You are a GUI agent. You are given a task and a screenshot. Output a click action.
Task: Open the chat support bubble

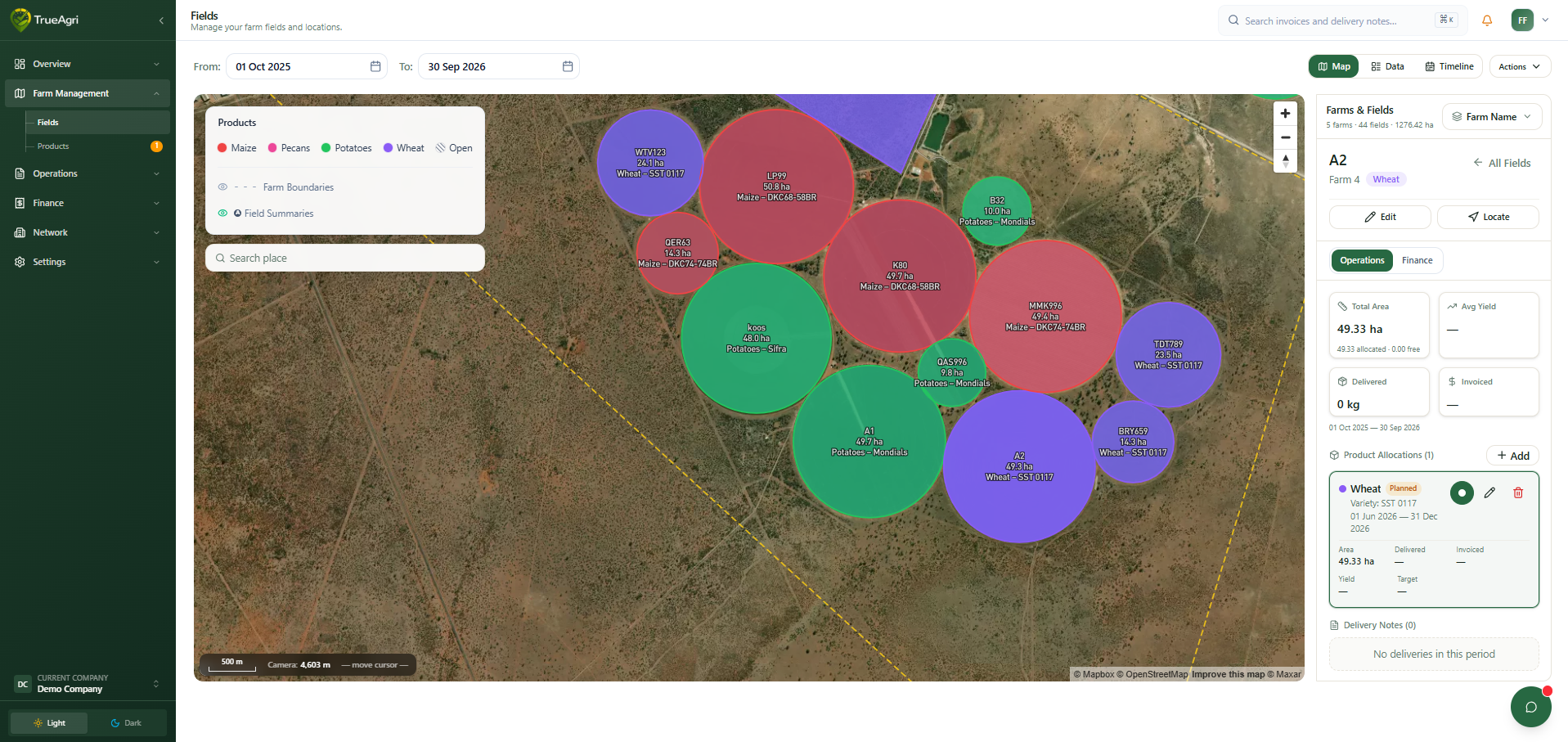[x=1531, y=707]
